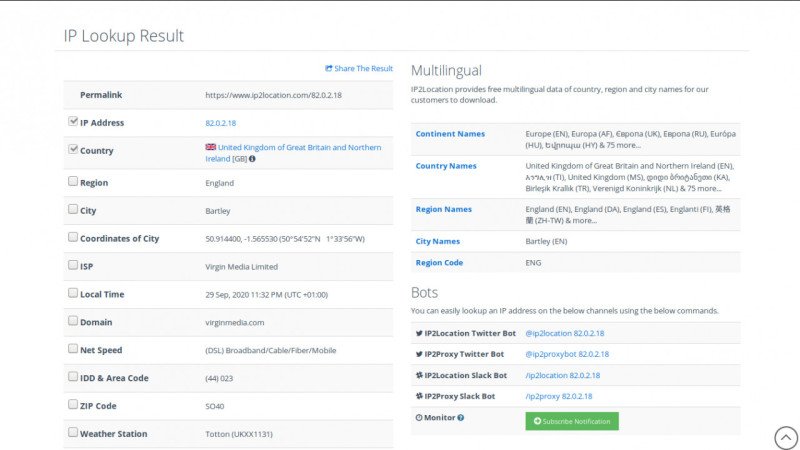Click the Subscribe Notification button
This screenshot has height=450, width=800.
[572, 421]
